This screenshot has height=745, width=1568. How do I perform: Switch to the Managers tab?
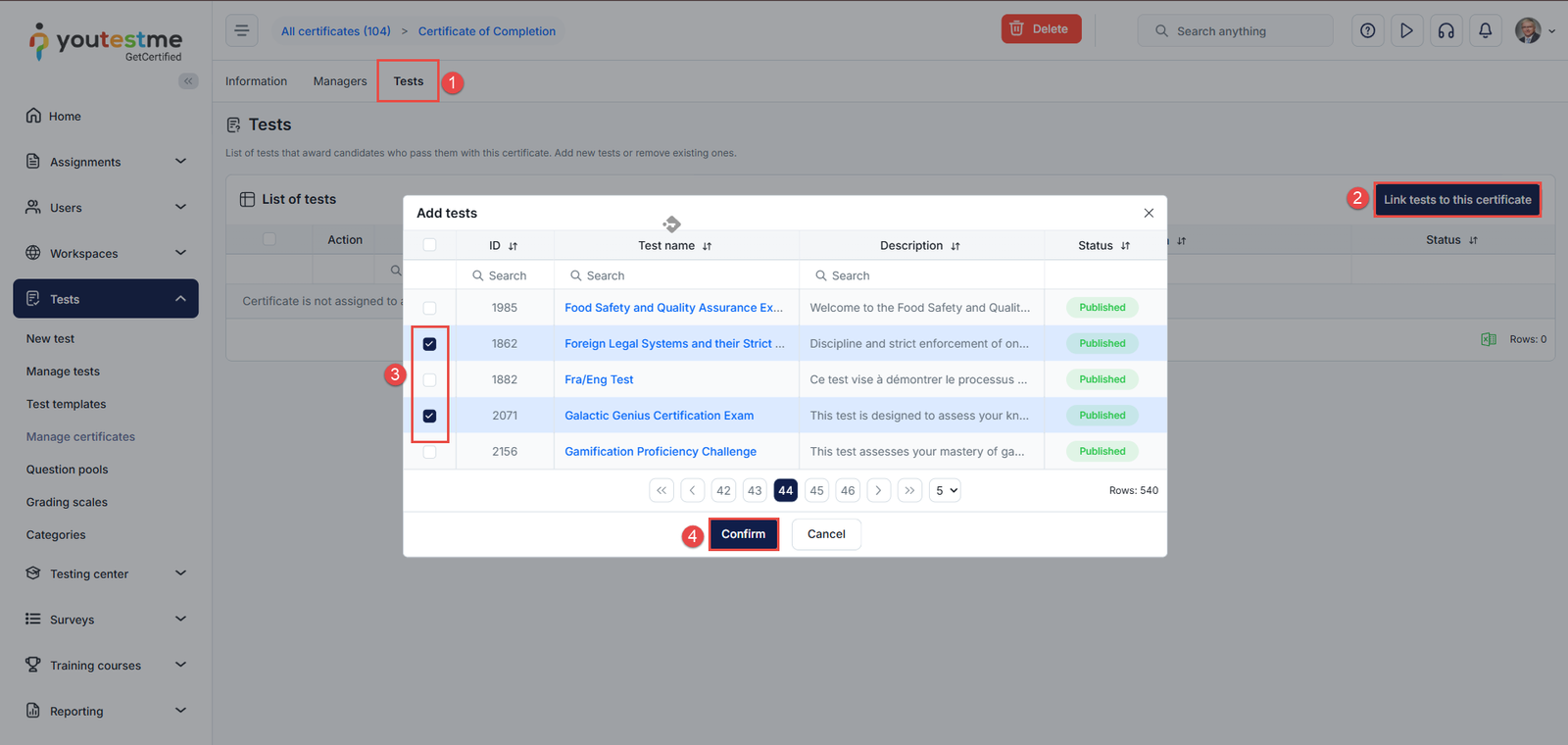point(340,81)
